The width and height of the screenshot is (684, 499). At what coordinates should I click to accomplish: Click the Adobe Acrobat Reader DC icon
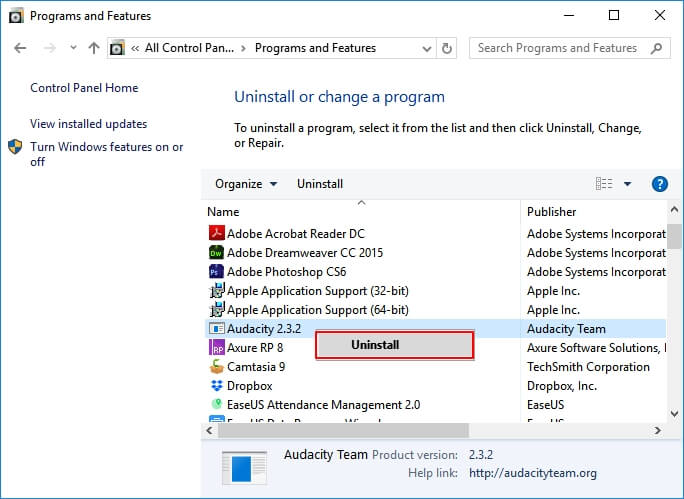[x=216, y=234]
